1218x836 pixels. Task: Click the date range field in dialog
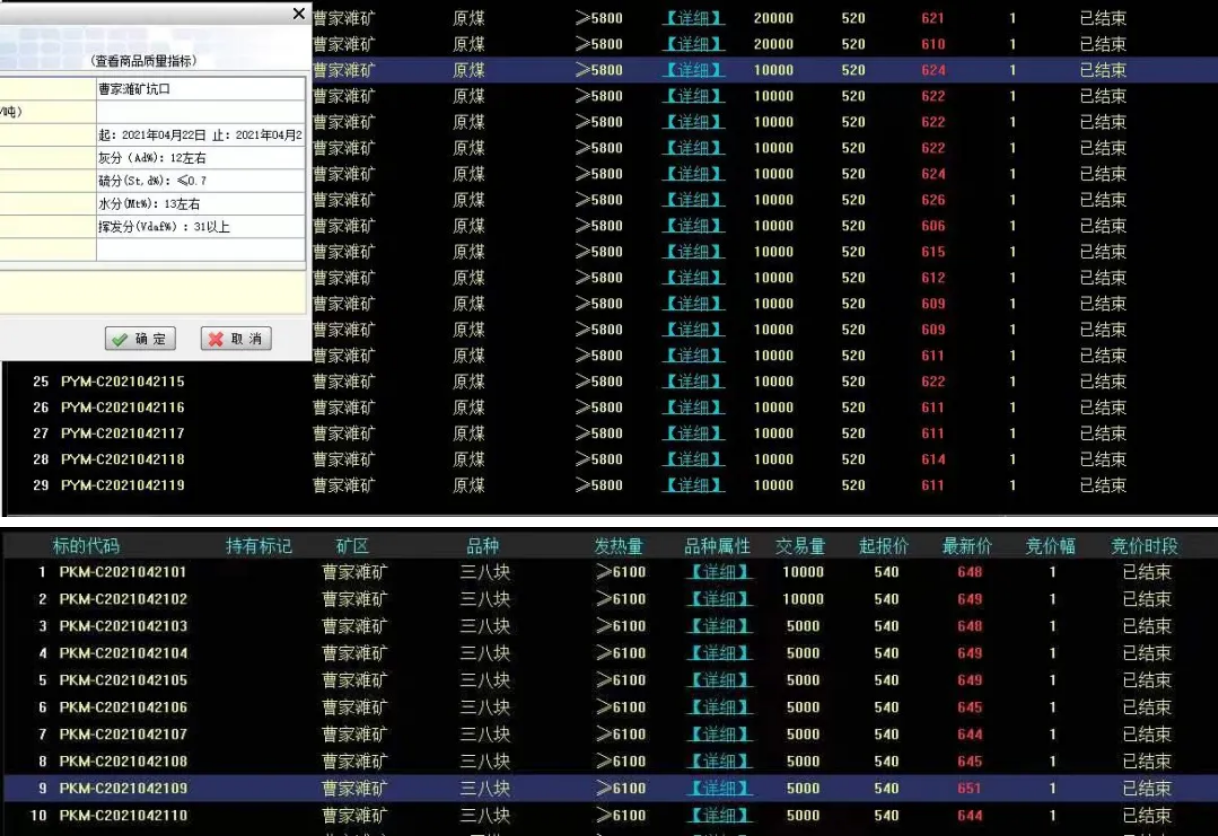pyautogui.click(x=200, y=135)
